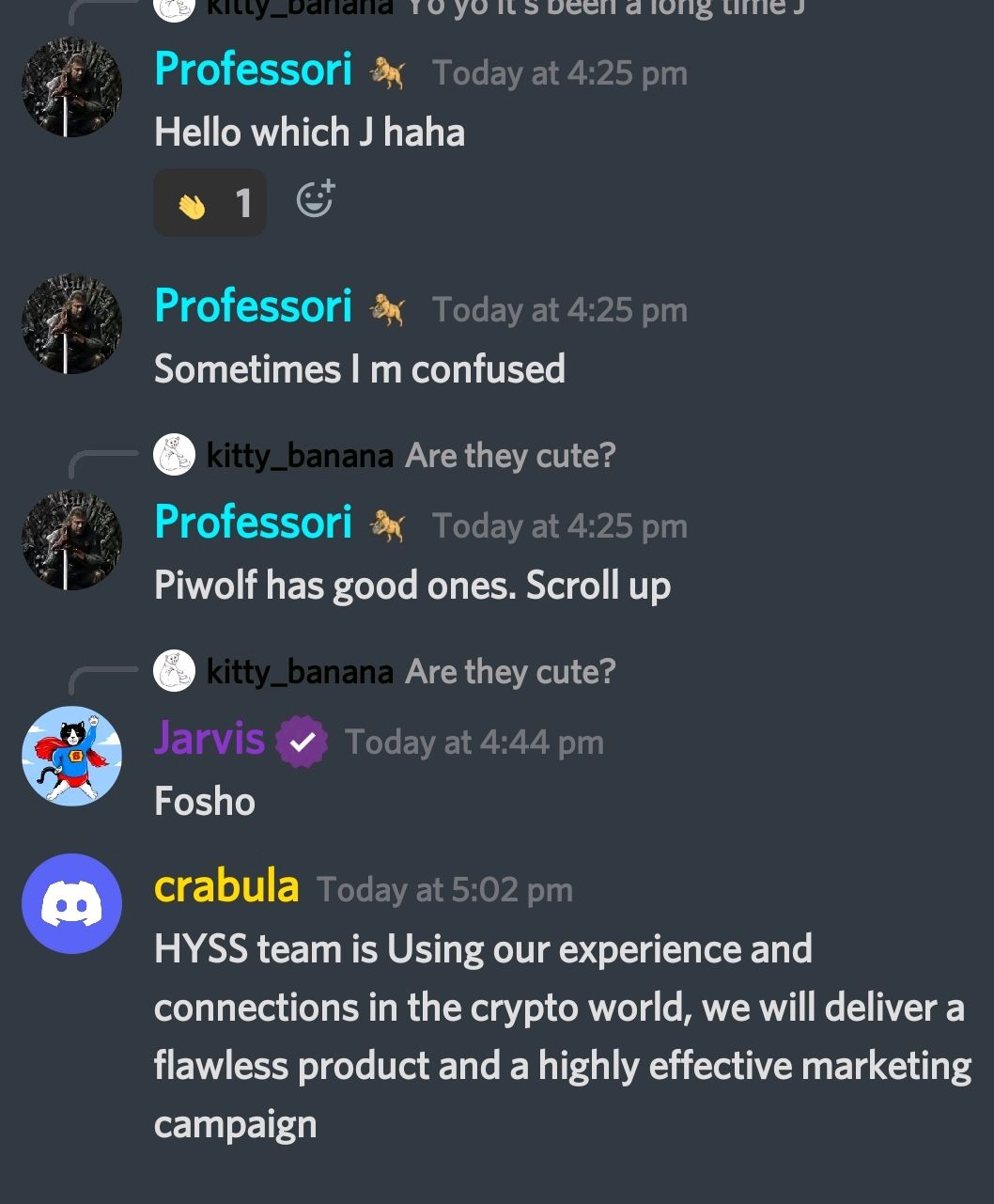Click the dog badge beside Professori, first message
The height and width of the screenshot is (1204, 994).
[x=387, y=73]
